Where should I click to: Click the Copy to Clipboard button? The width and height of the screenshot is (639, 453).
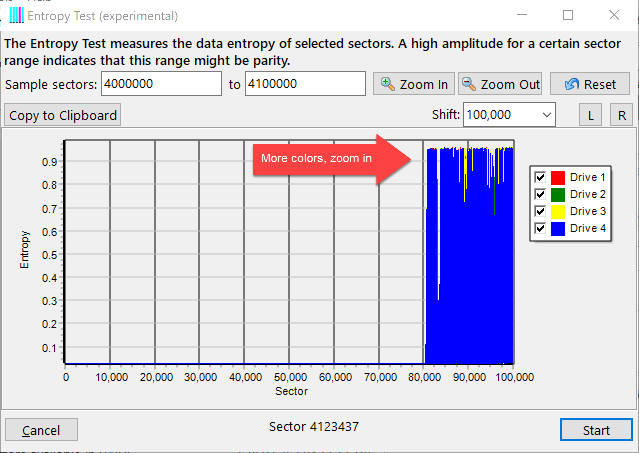(x=63, y=115)
